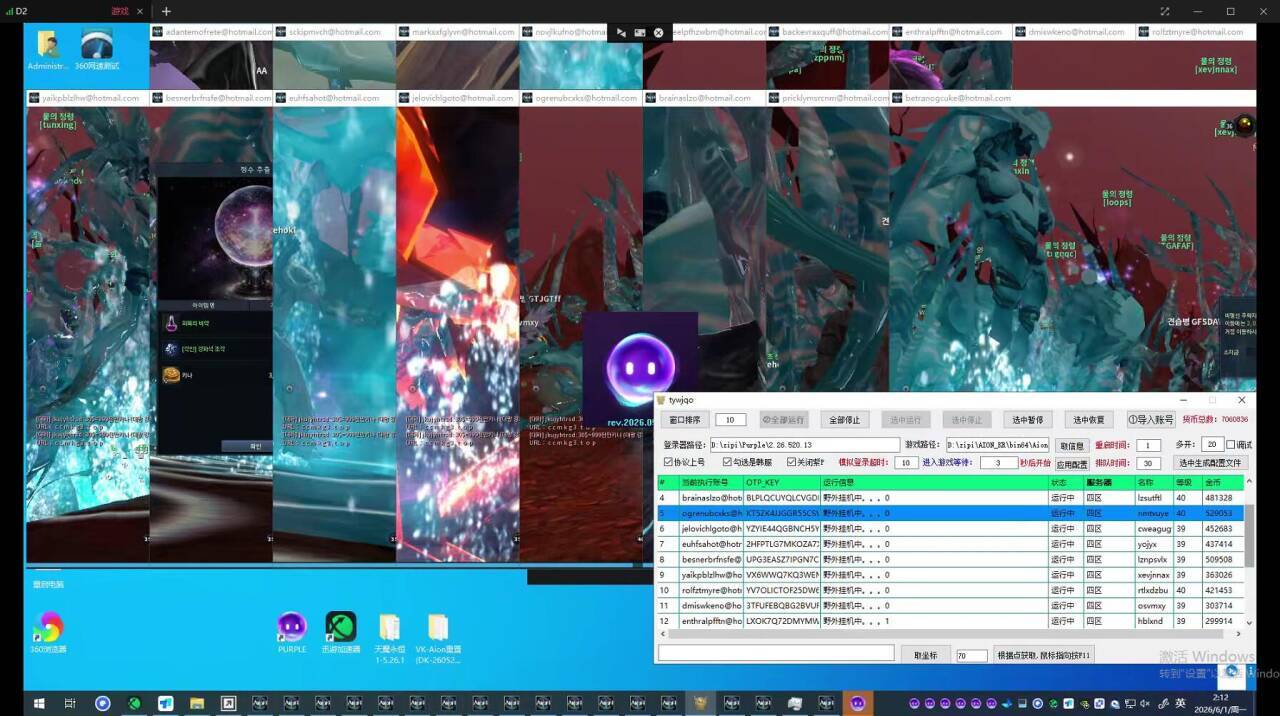Click the 当前执行账号 column header

[x=711, y=482]
